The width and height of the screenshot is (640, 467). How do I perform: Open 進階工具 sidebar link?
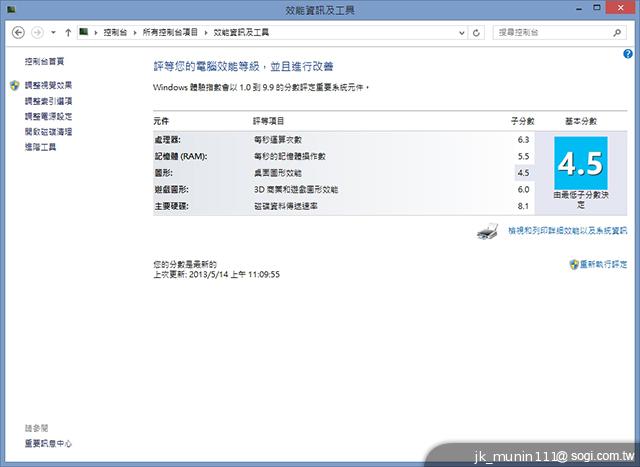click(40, 147)
